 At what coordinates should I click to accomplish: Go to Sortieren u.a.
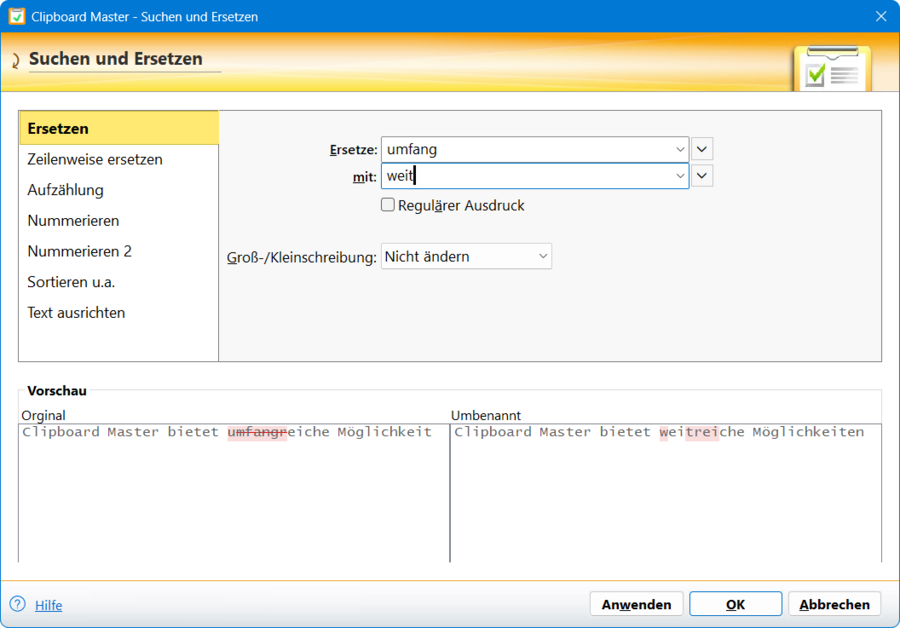coord(119,282)
